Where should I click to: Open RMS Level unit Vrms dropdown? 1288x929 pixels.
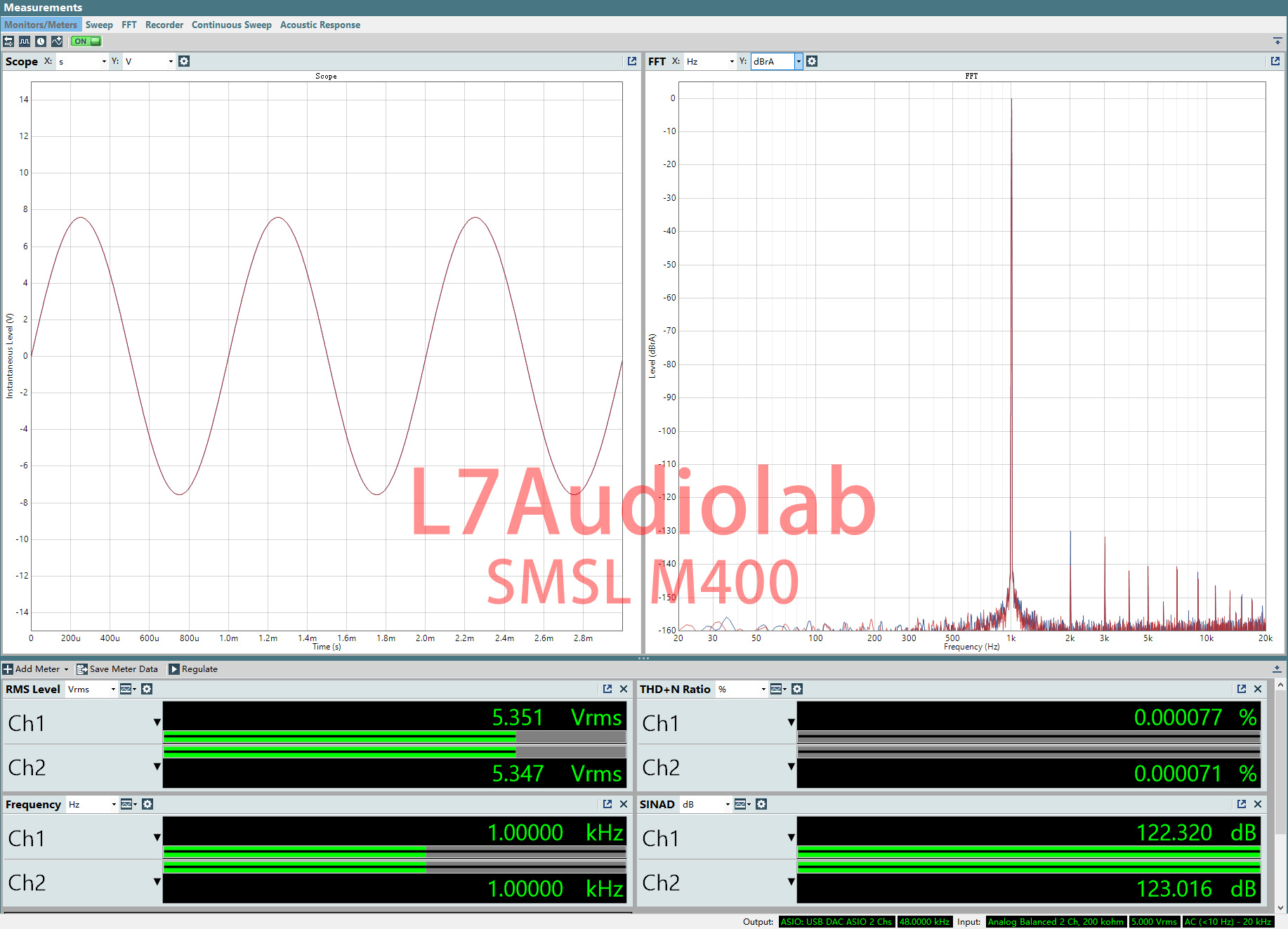[x=91, y=689]
